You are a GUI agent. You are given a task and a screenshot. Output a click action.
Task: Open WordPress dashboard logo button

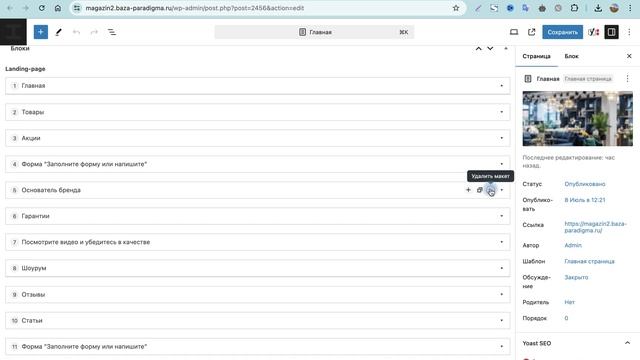[13, 32]
